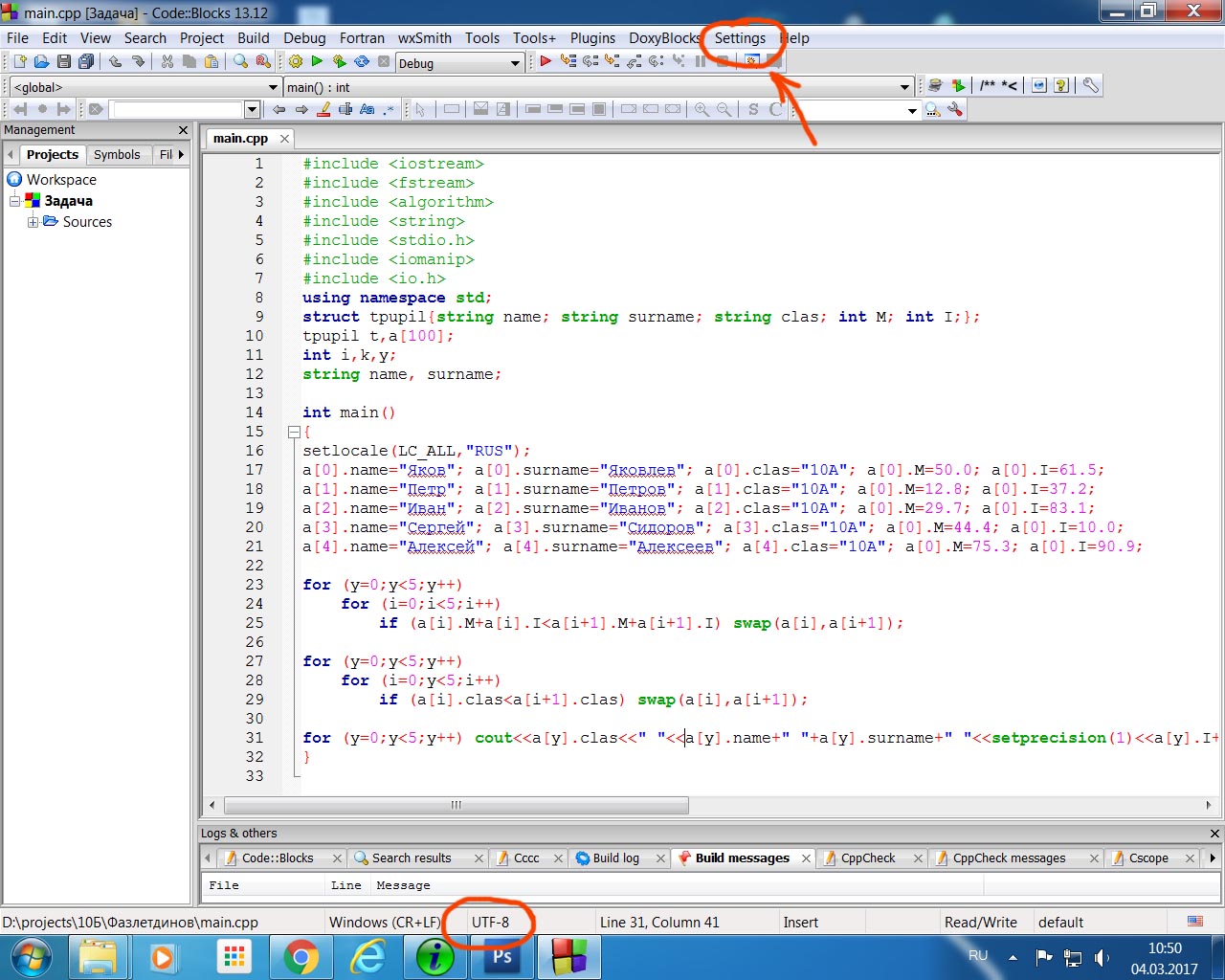1225x980 pixels.
Task: Open Google Chrome from the taskbar
Action: [x=301, y=957]
